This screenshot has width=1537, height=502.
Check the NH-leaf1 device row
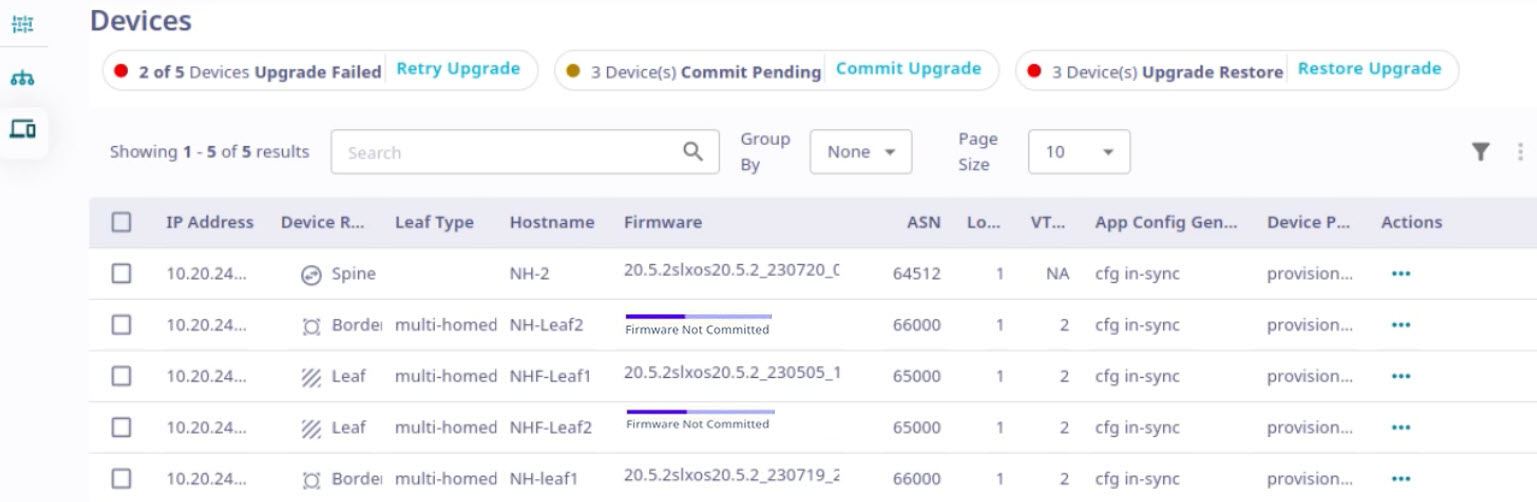tap(121, 478)
